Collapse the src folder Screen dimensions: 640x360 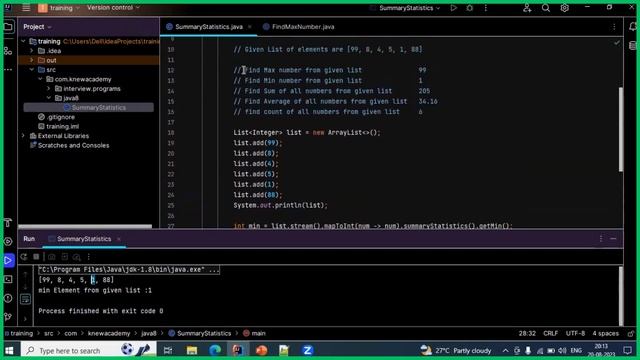tap(32, 69)
